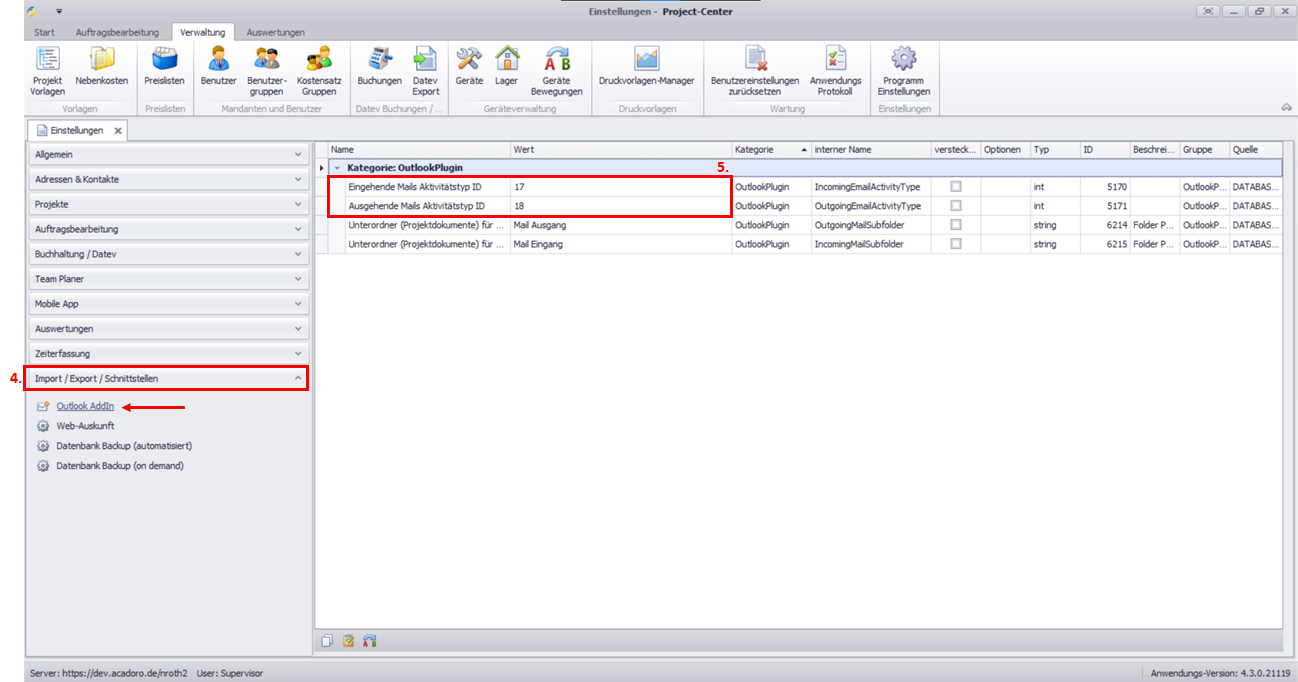Click the Wert cell containing 17
Viewport: 1298px width, 682px height.
(x=620, y=187)
